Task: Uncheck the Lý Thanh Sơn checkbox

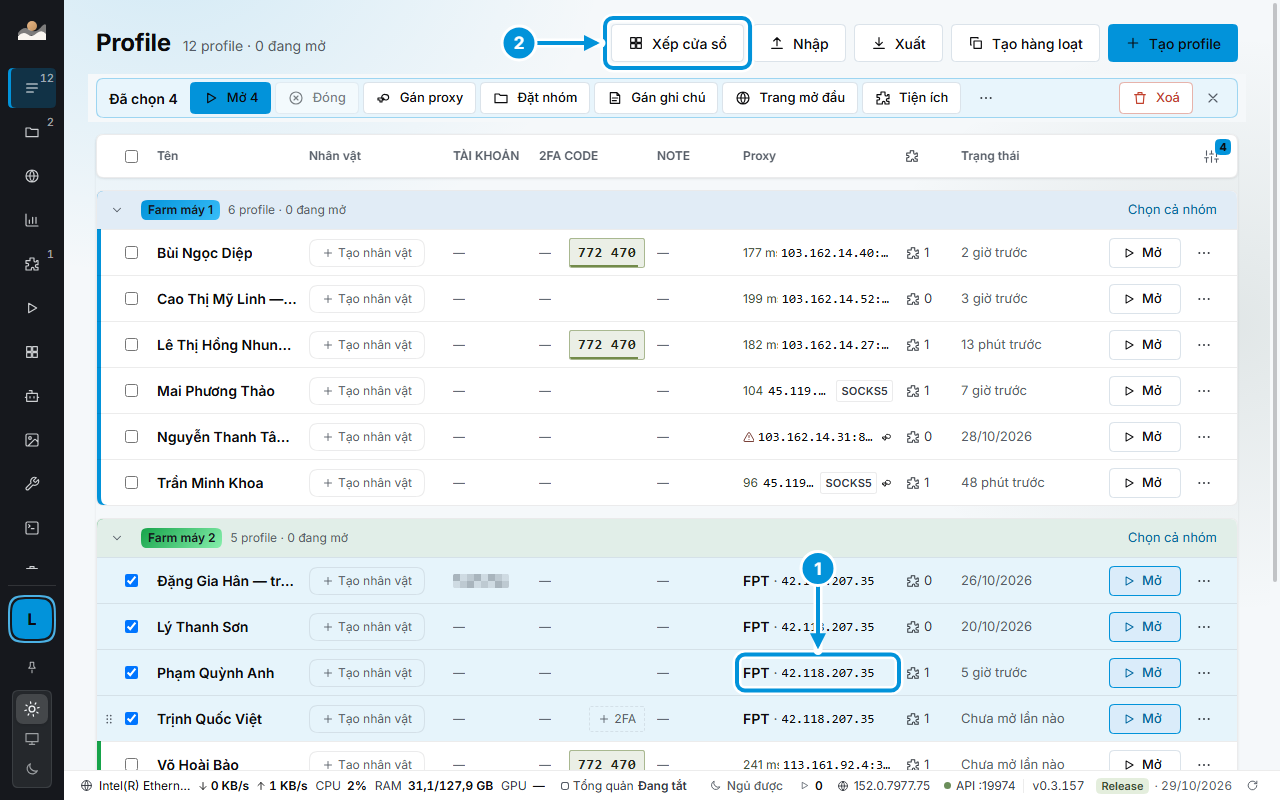Action: [131, 627]
